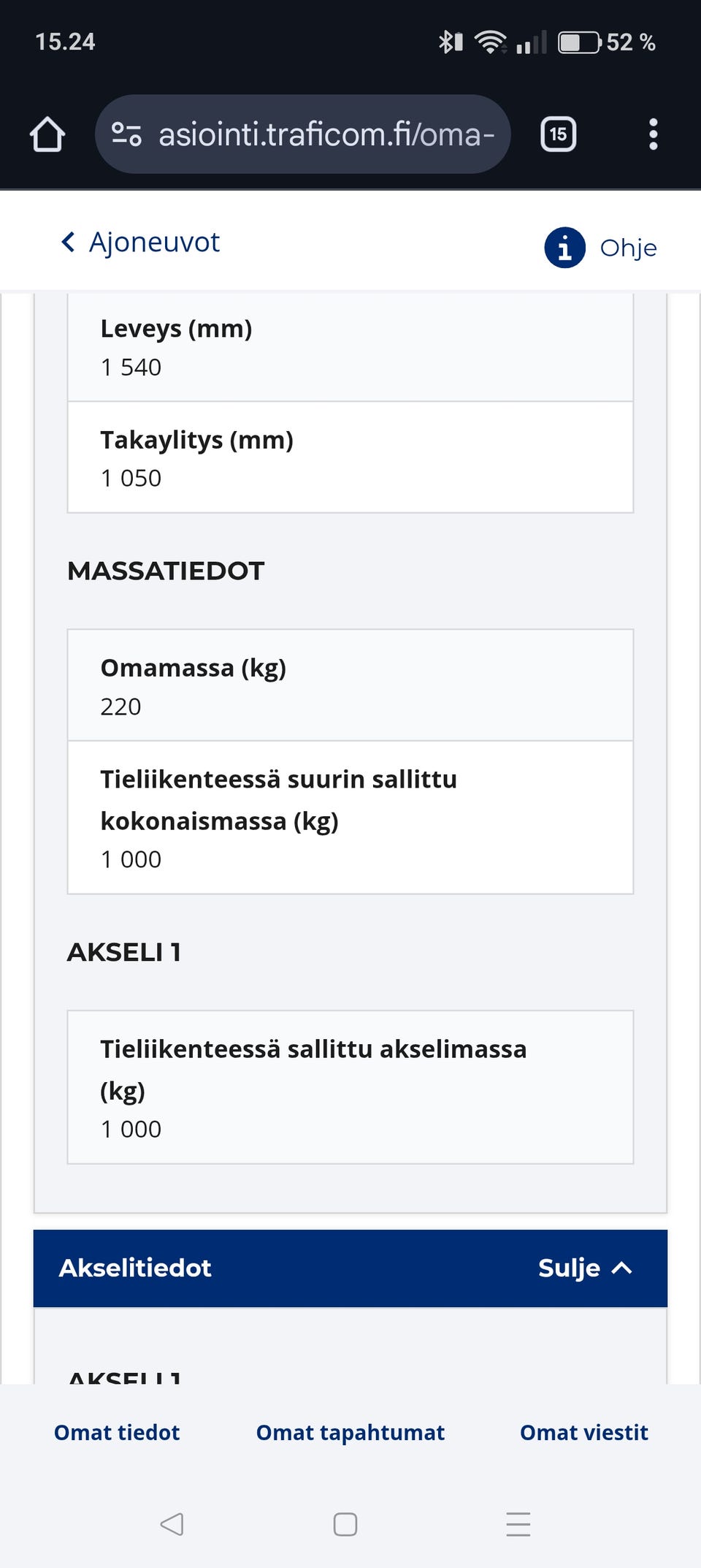This screenshot has height=1568, width=701.
Task: Open site permissions via tune icon in address bar
Action: tap(126, 134)
